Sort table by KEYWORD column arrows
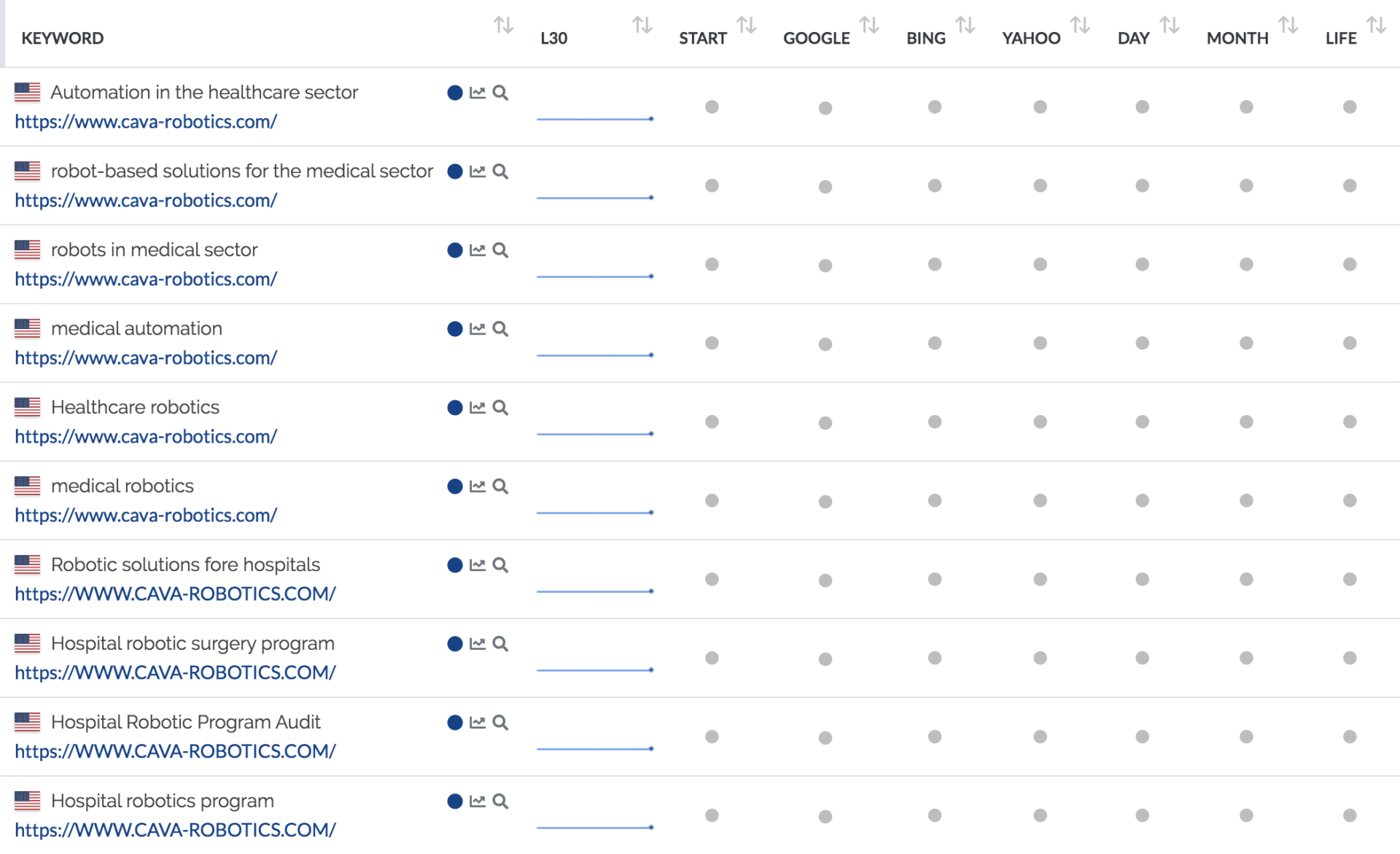Screen dimensions: 1400x854 click(503, 26)
